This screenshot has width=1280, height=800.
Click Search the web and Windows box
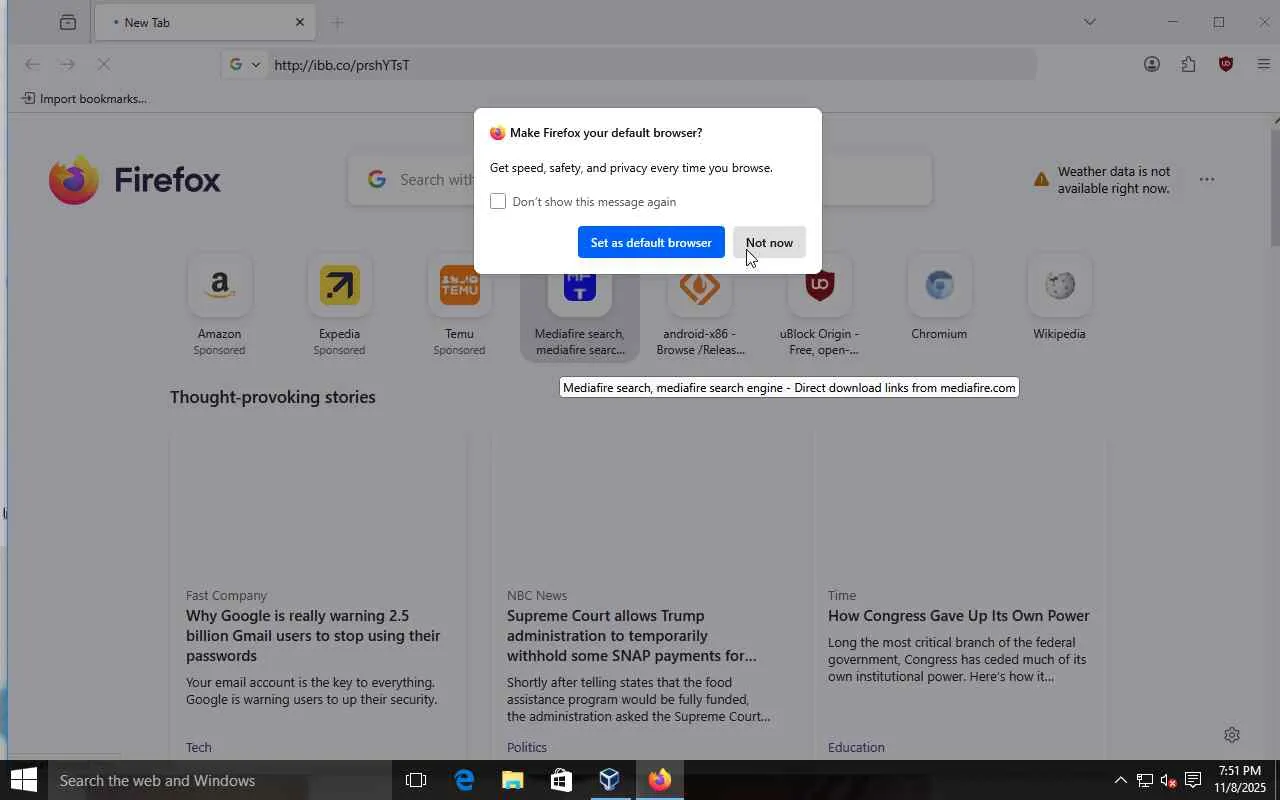220,780
